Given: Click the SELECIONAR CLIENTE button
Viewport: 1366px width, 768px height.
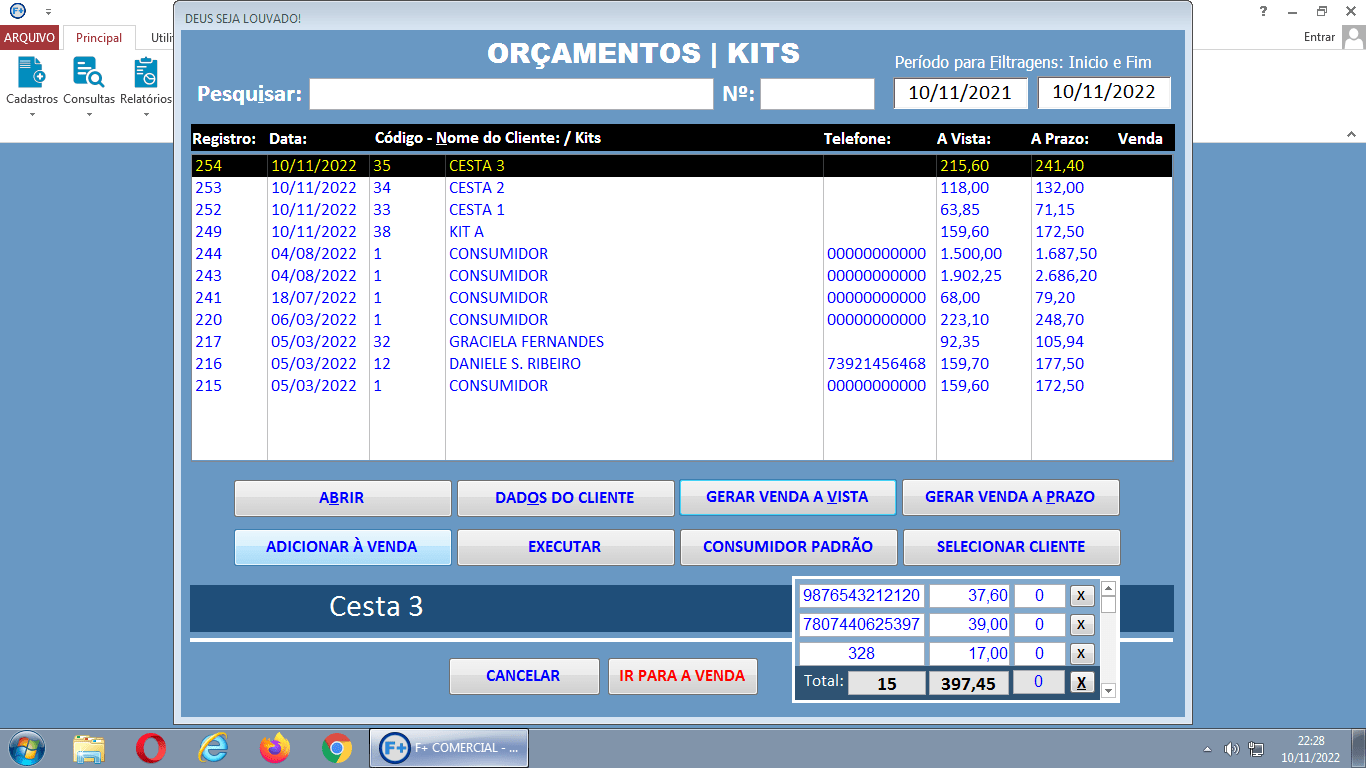Looking at the screenshot, I should click(1011, 547).
